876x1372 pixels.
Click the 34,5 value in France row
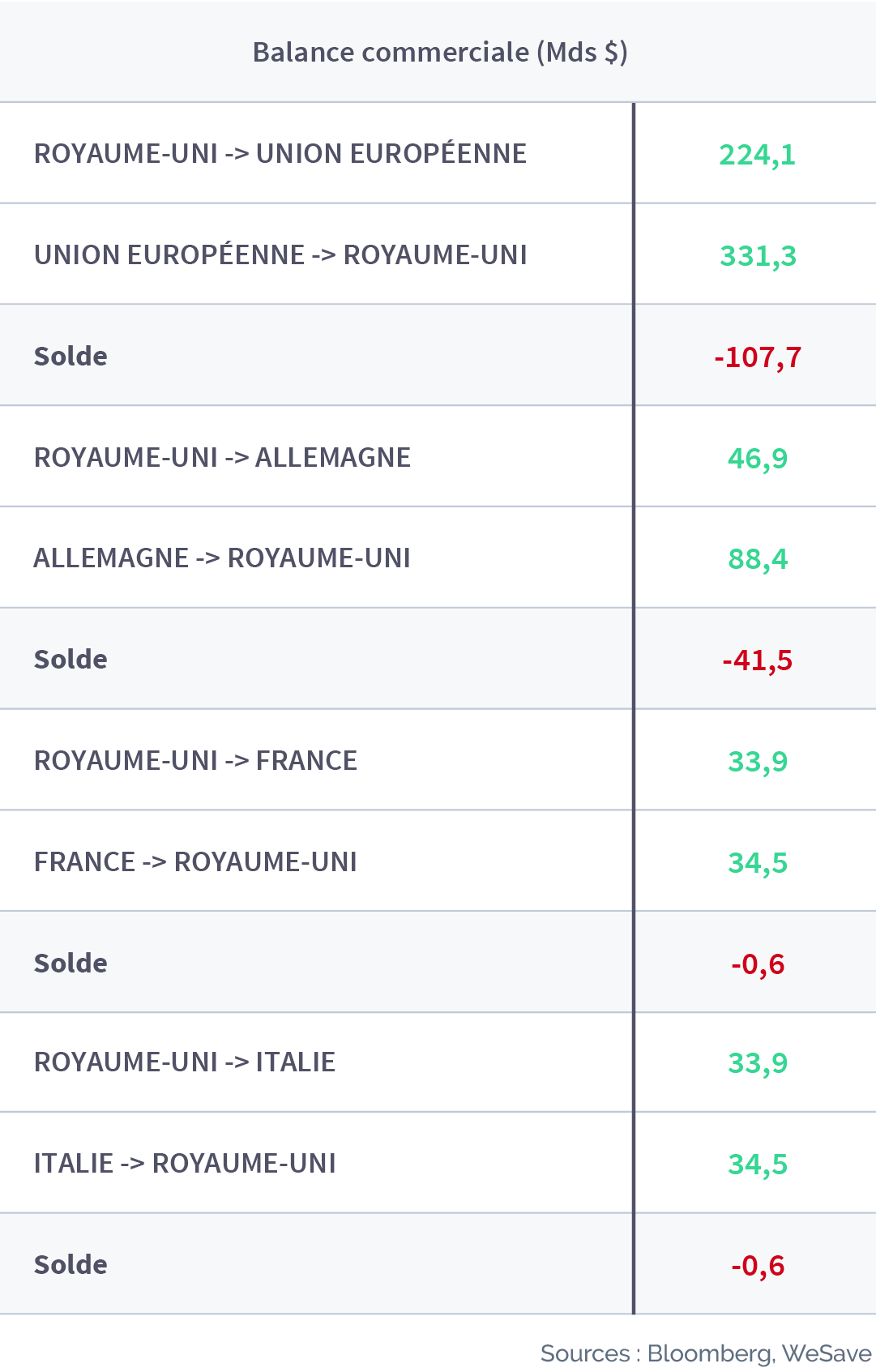pos(758,862)
